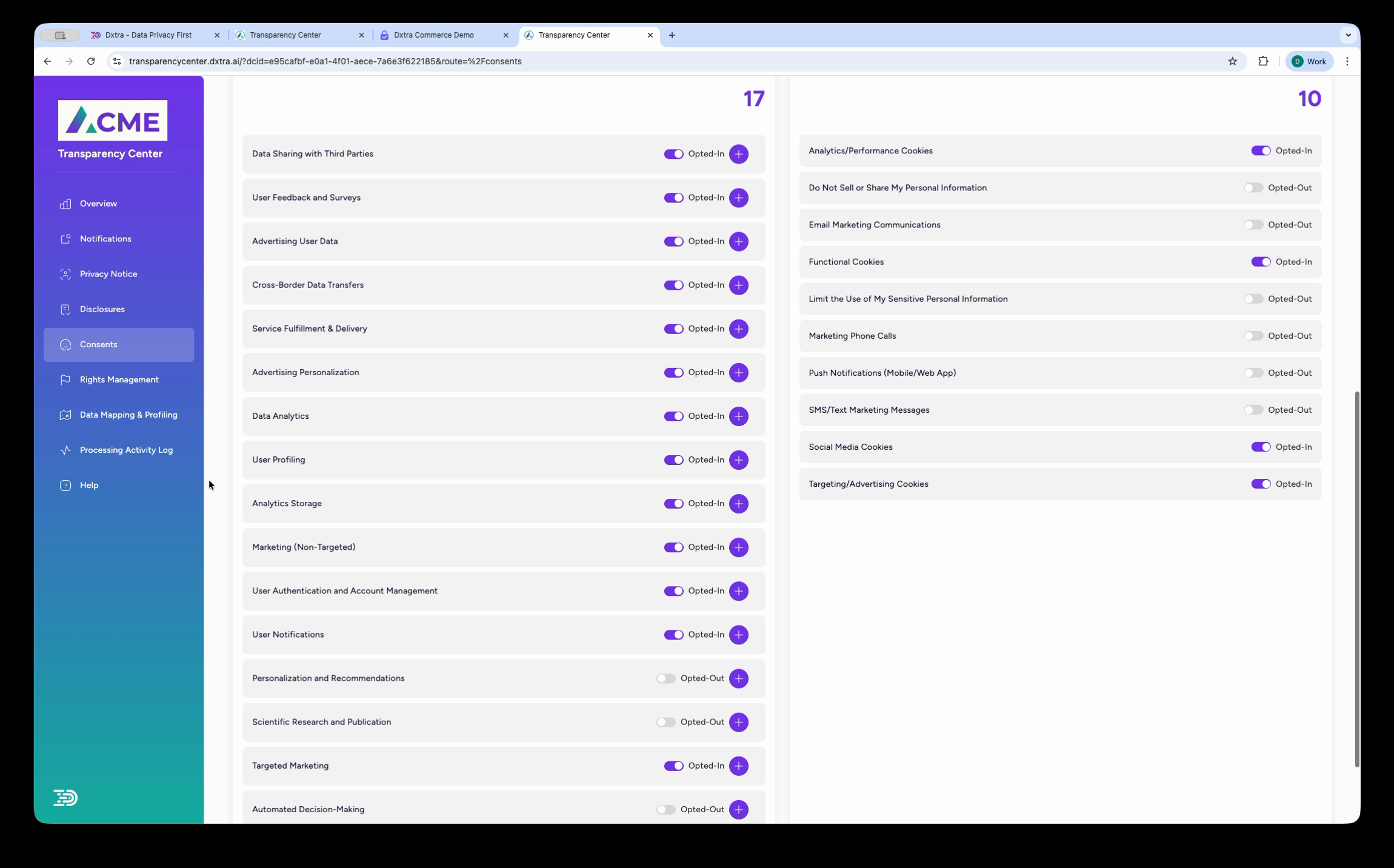
Task: Open the Overview sidebar icon
Action: pyautogui.click(x=65, y=204)
